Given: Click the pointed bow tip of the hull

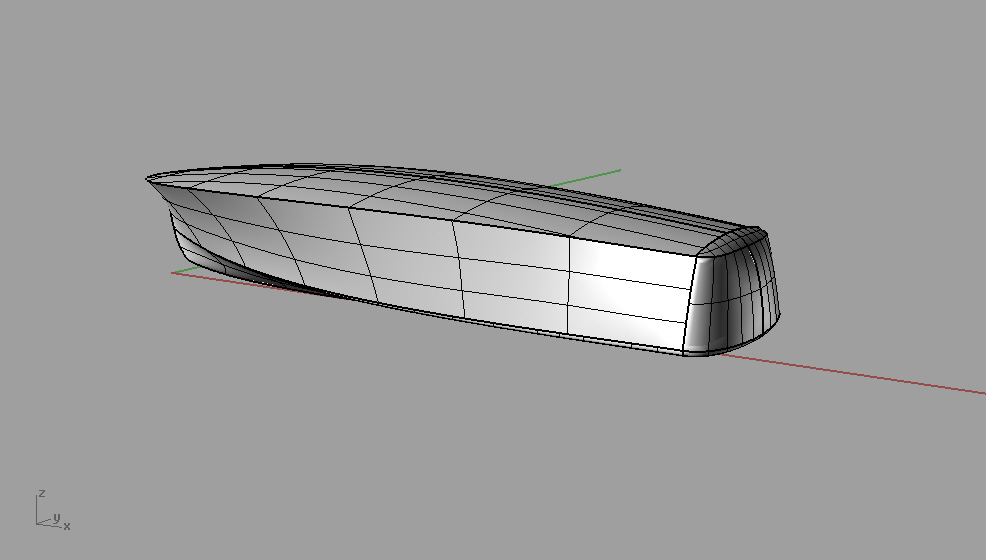Looking at the screenshot, I should (146, 180).
